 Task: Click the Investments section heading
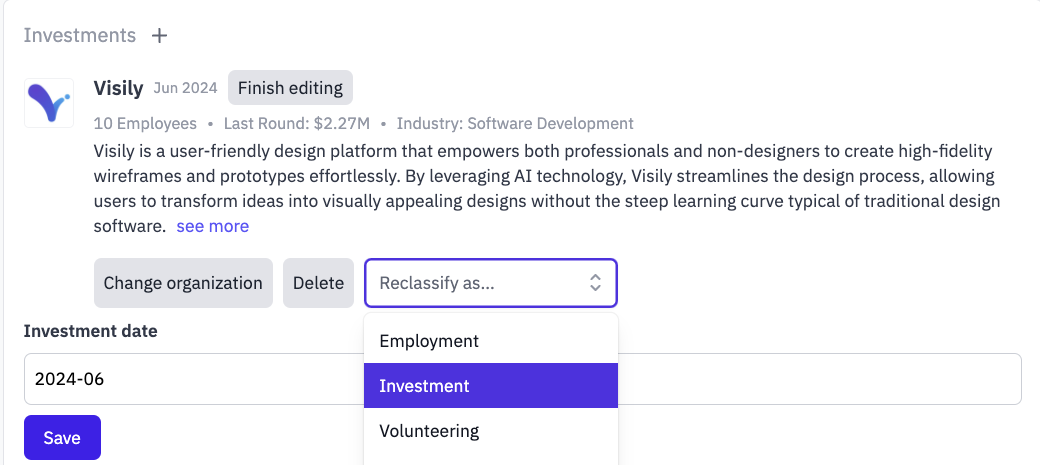80,35
